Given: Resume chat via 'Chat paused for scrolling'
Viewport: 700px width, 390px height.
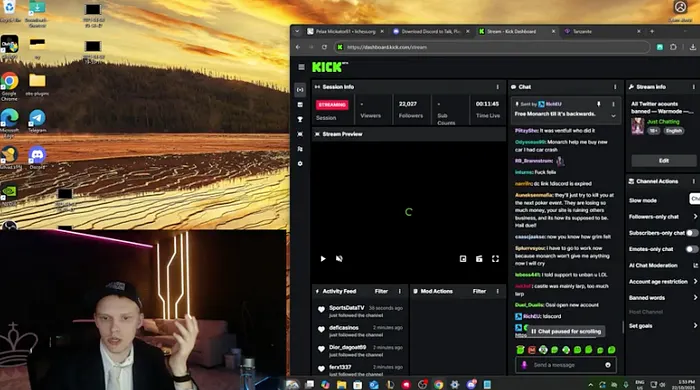Looking at the screenshot, I should (x=566, y=332).
